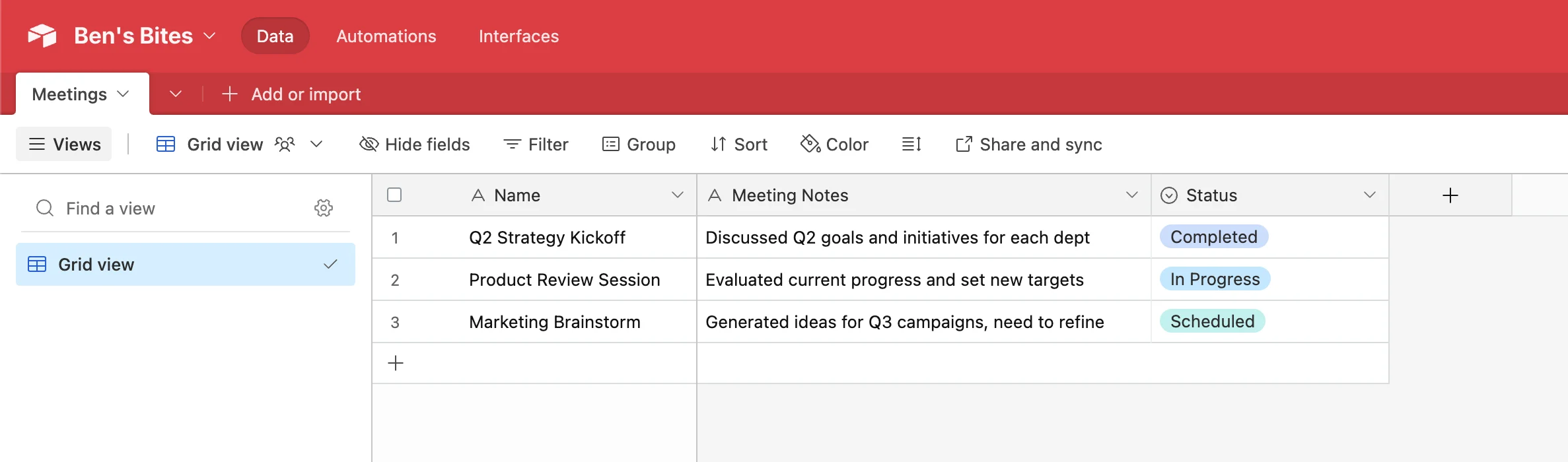Image resolution: width=1568 pixels, height=462 pixels.
Task: Click the Airtable logo icon
Action: coord(42,36)
